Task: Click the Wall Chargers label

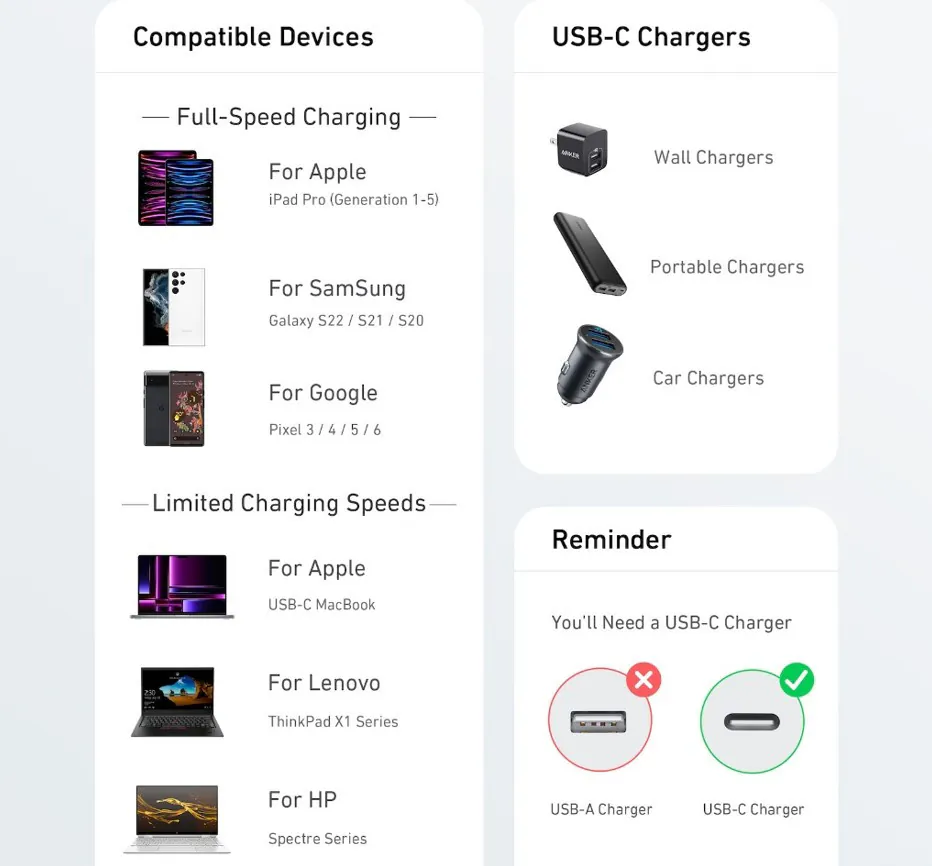Action: coord(713,158)
